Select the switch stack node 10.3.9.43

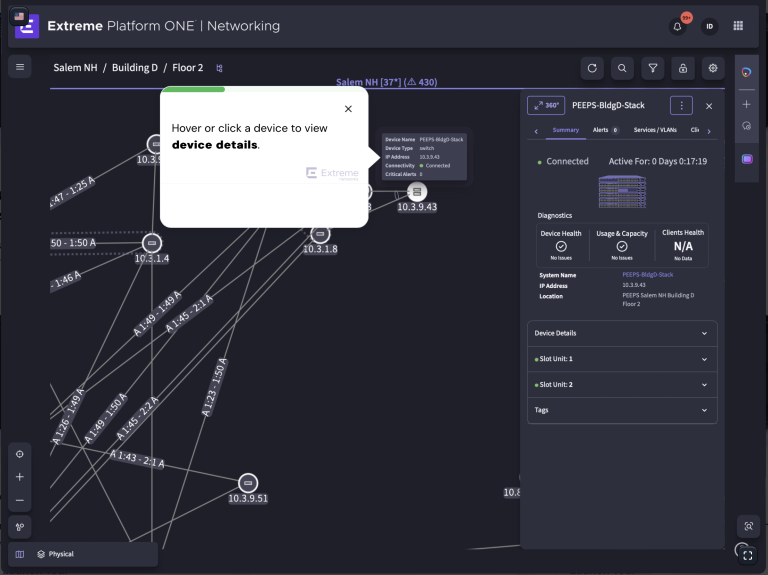pyautogui.click(x=417, y=192)
